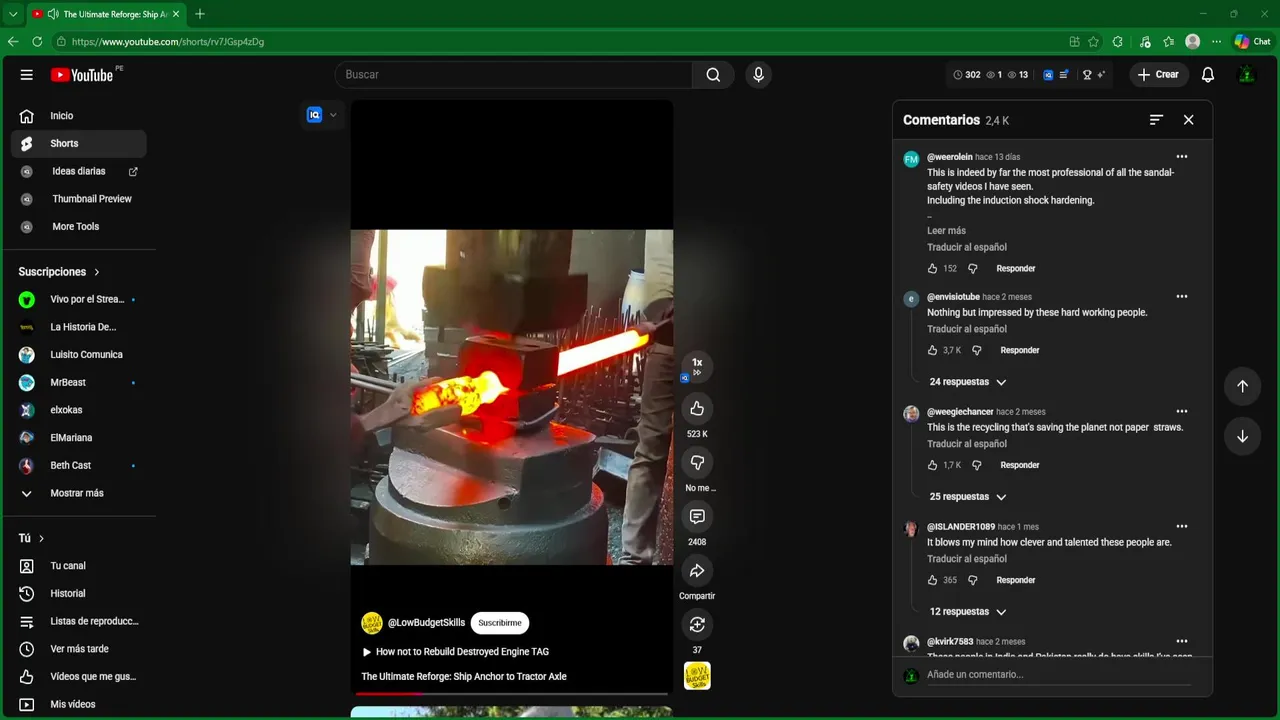Click the vidIQ trophy icon
This screenshot has width=1280, height=720.
(x=1087, y=75)
